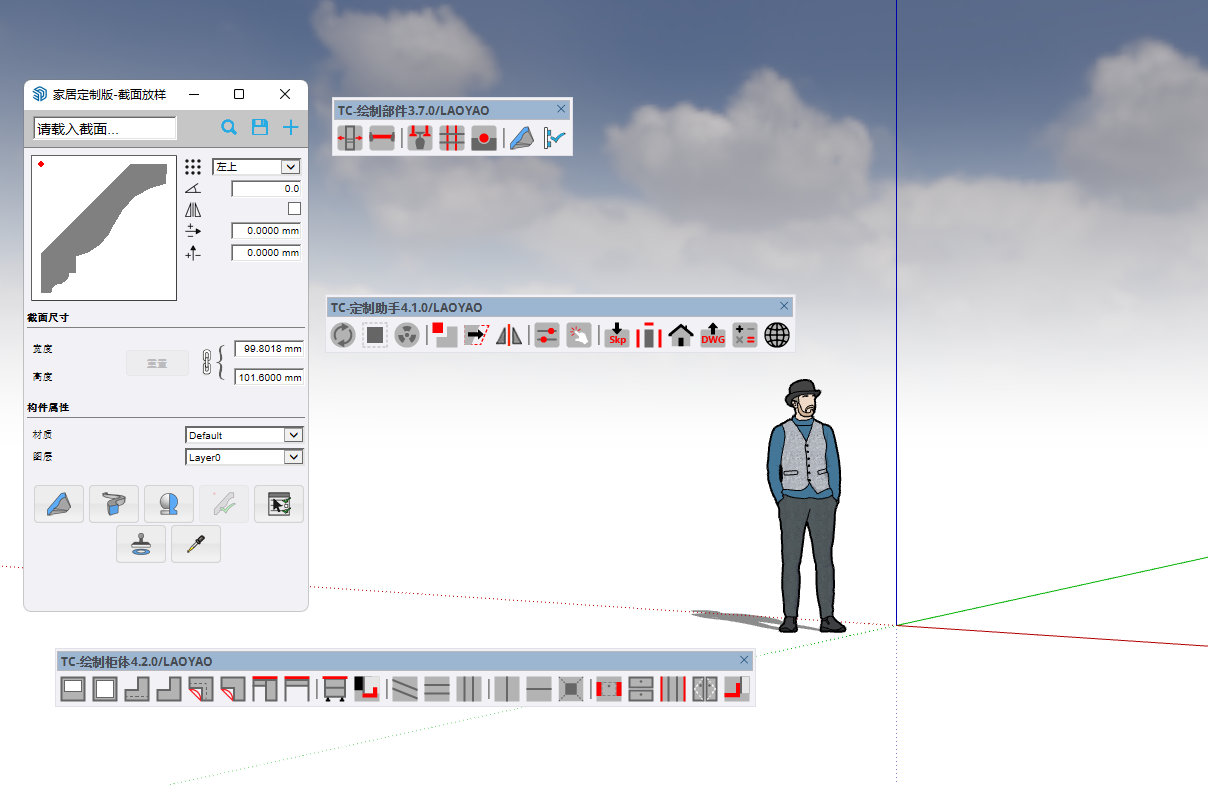Open the Layer0 layer dropdown
The width and height of the screenshot is (1208, 785).
(x=244, y=457)
